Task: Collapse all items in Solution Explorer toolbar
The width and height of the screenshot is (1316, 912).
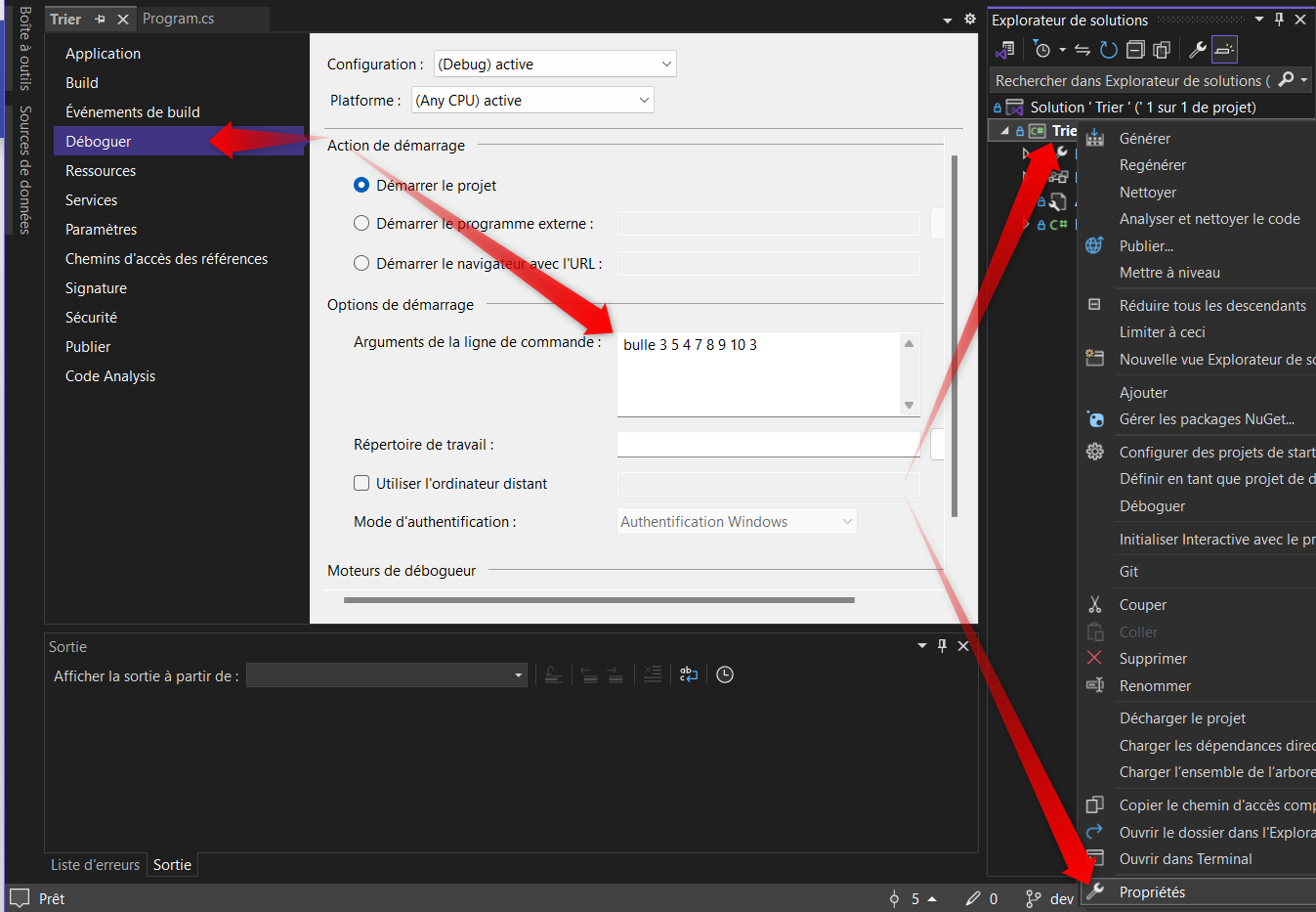Action: [1135, 50]
